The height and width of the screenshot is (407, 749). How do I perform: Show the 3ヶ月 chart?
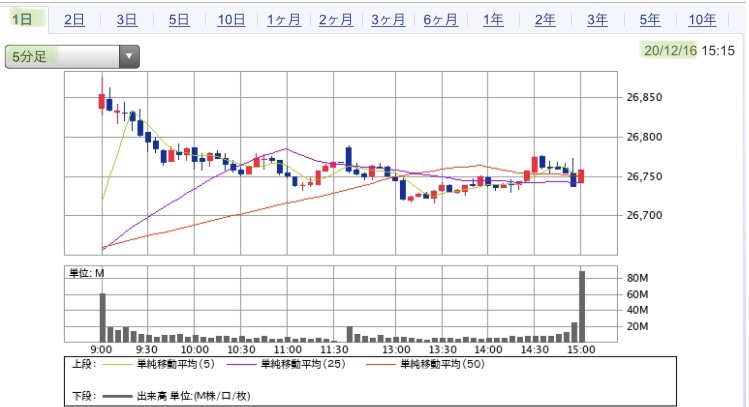point(388,20)
